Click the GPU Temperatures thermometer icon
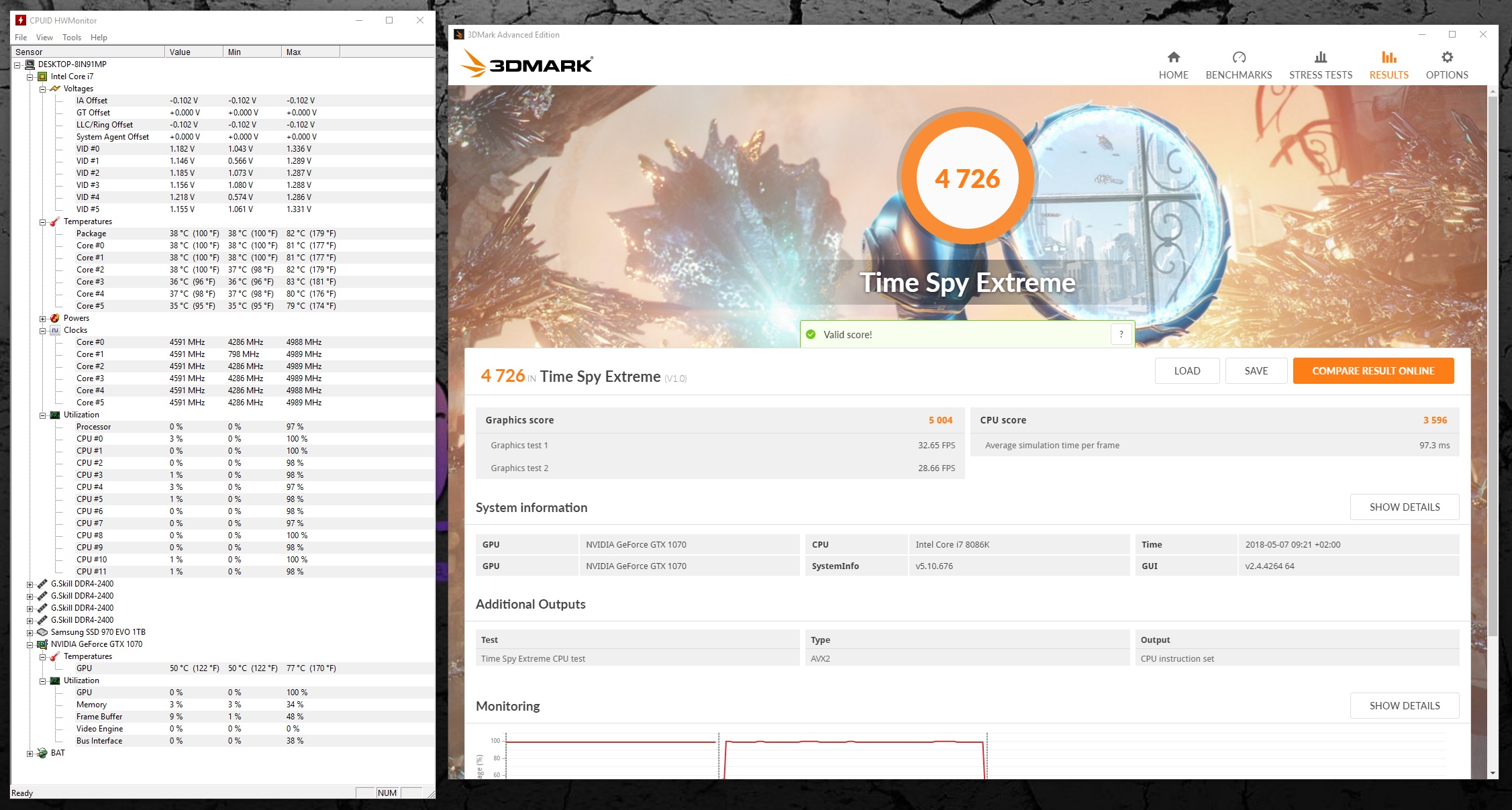This screenshot has width=1512, height=810. [55, 656]
